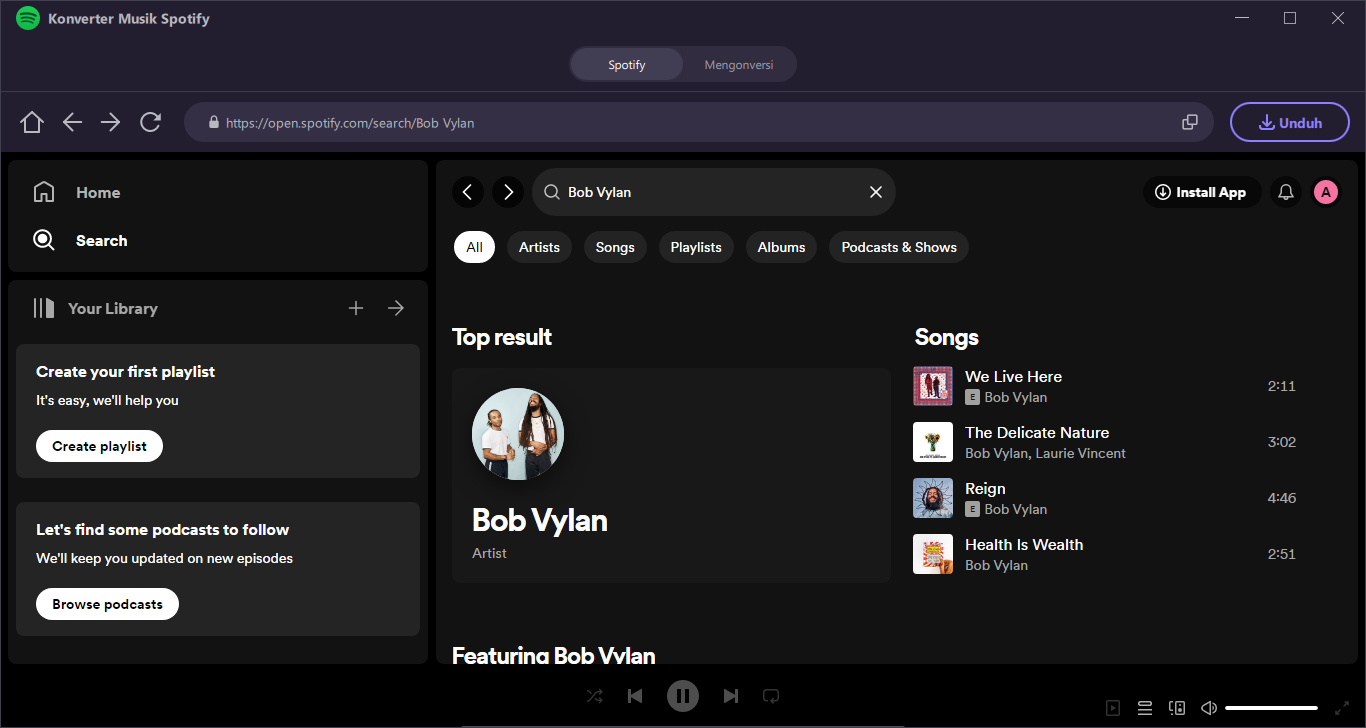
Task: Click the Reign album cover
Action: [933, 498]
